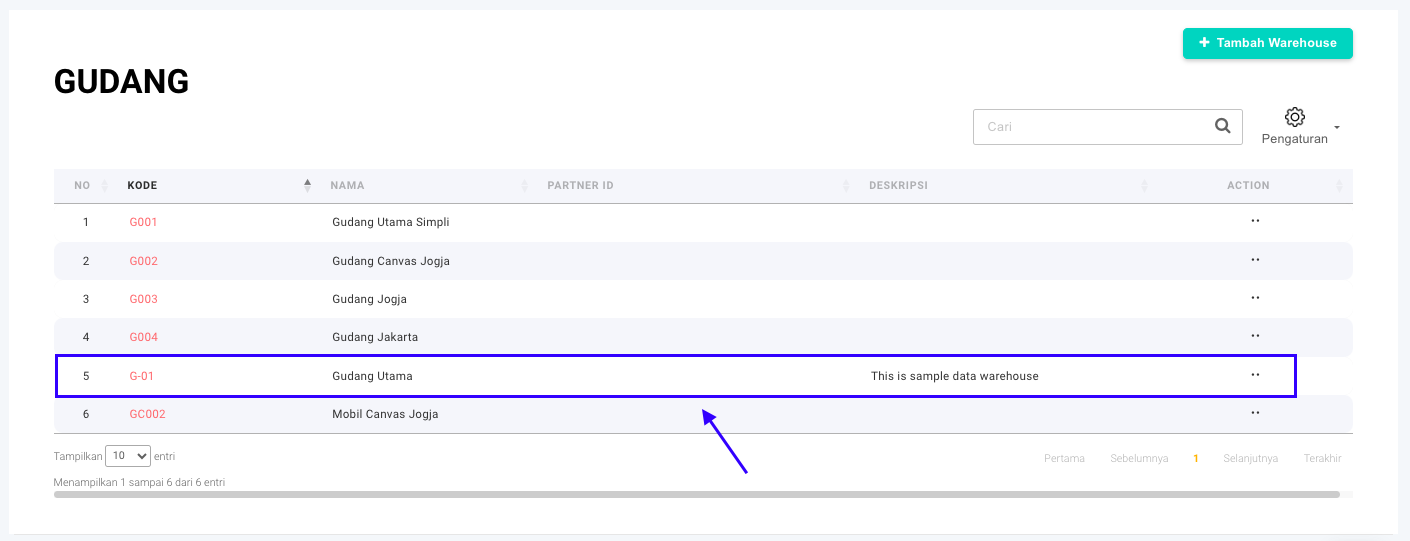Sort table by Kode column
The height and width of the screenshot is (541, 1410).
[x=142, y=185]
